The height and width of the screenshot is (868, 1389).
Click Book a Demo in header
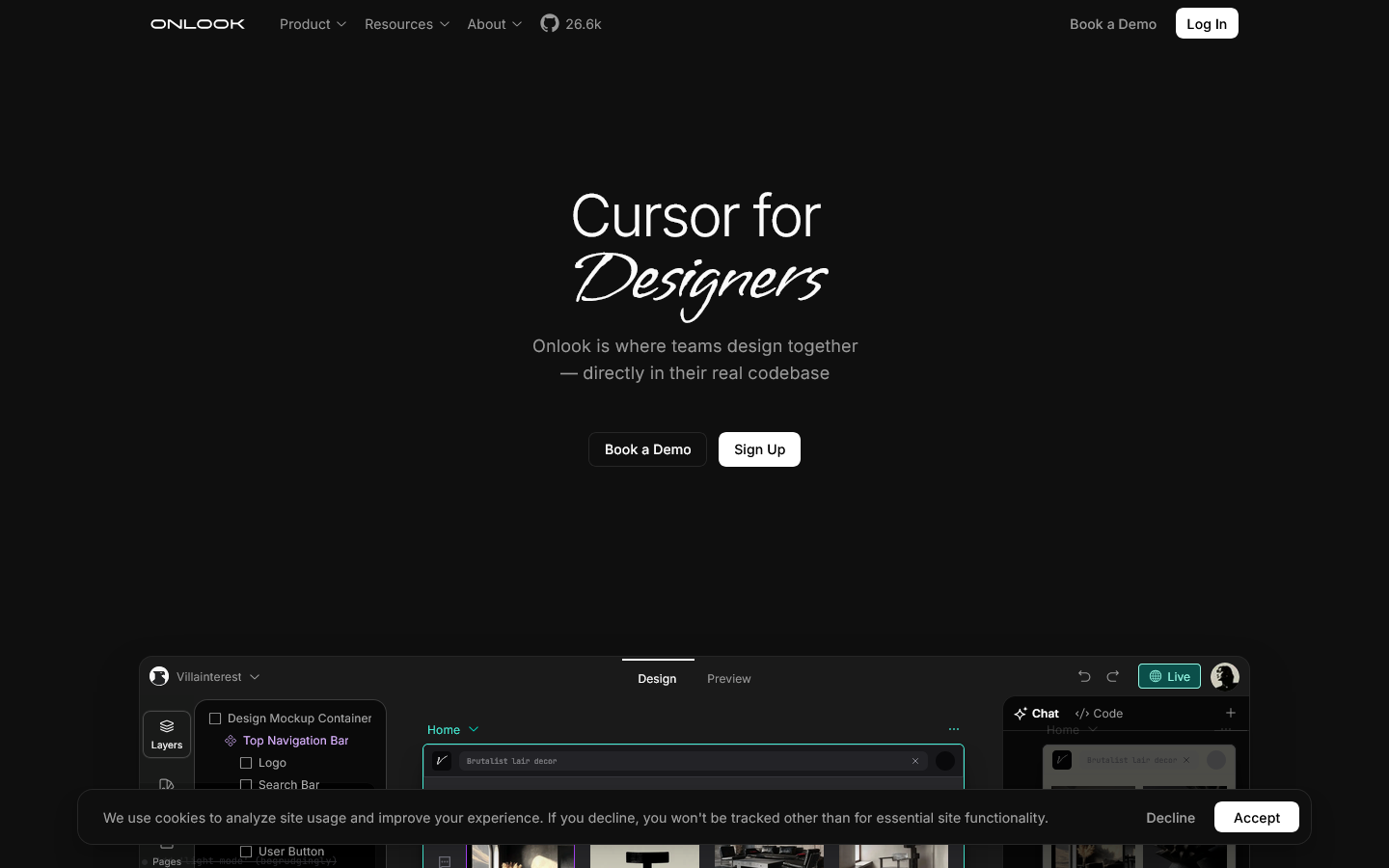coord(1113,24)
